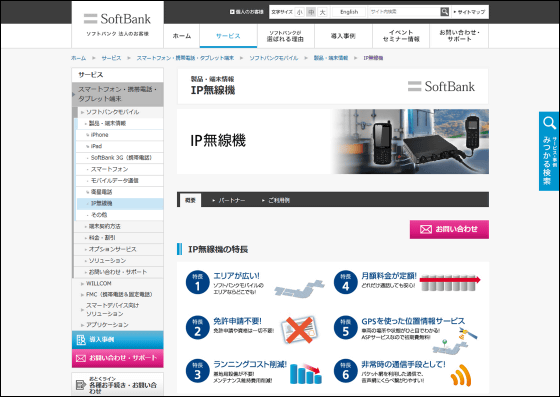Open お問い合わせ・サポート navigation item
This screenshot has width=560, height=397.
point(459,36)
